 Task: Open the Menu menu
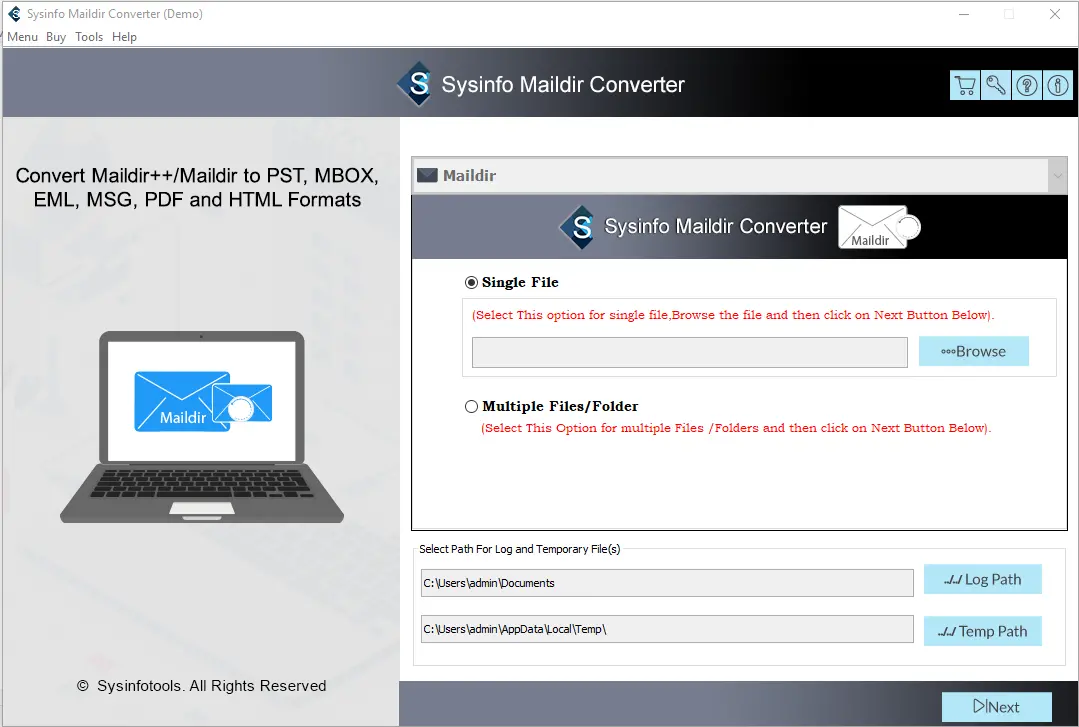23,36
